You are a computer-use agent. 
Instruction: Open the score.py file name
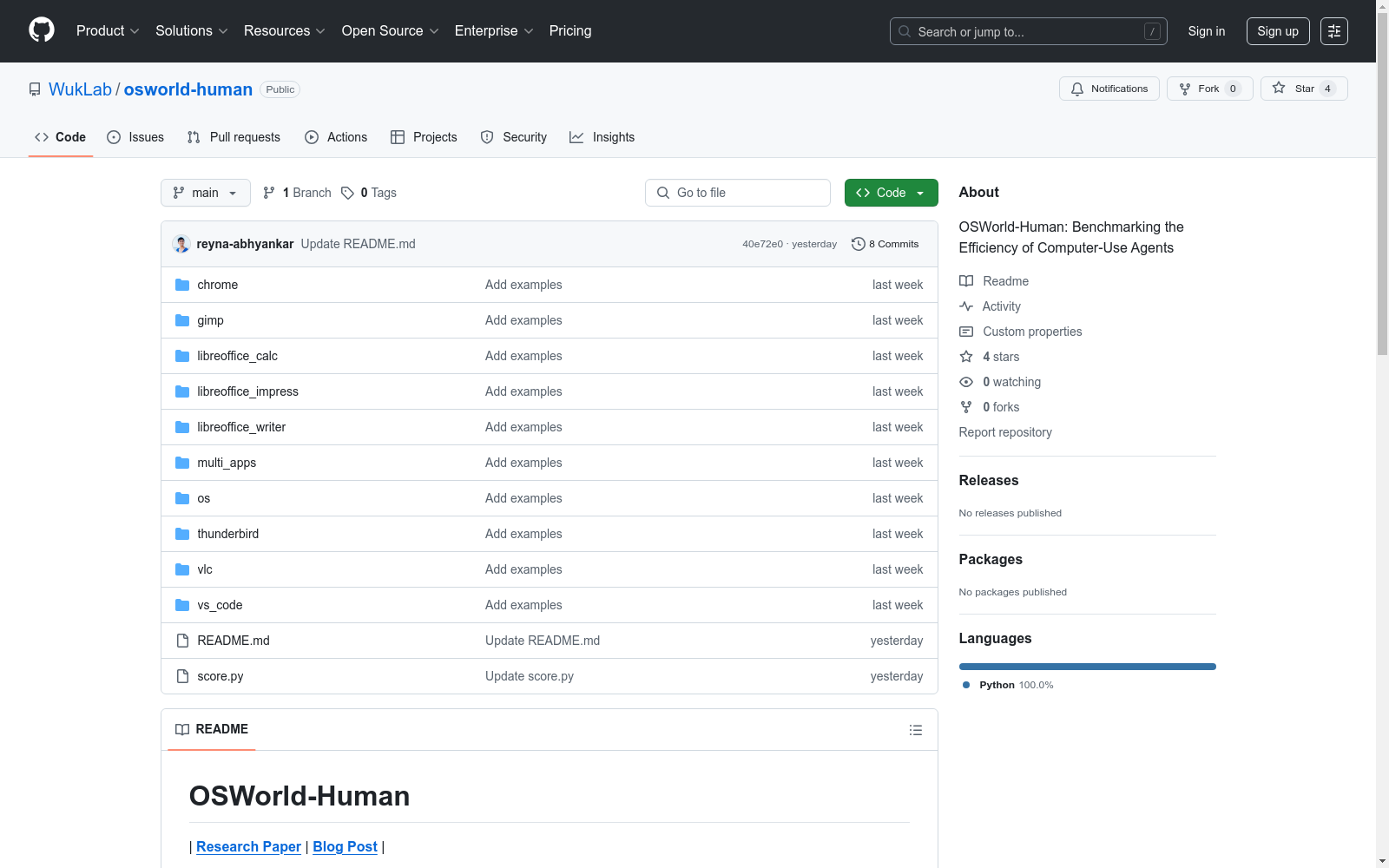pos(221,676)
